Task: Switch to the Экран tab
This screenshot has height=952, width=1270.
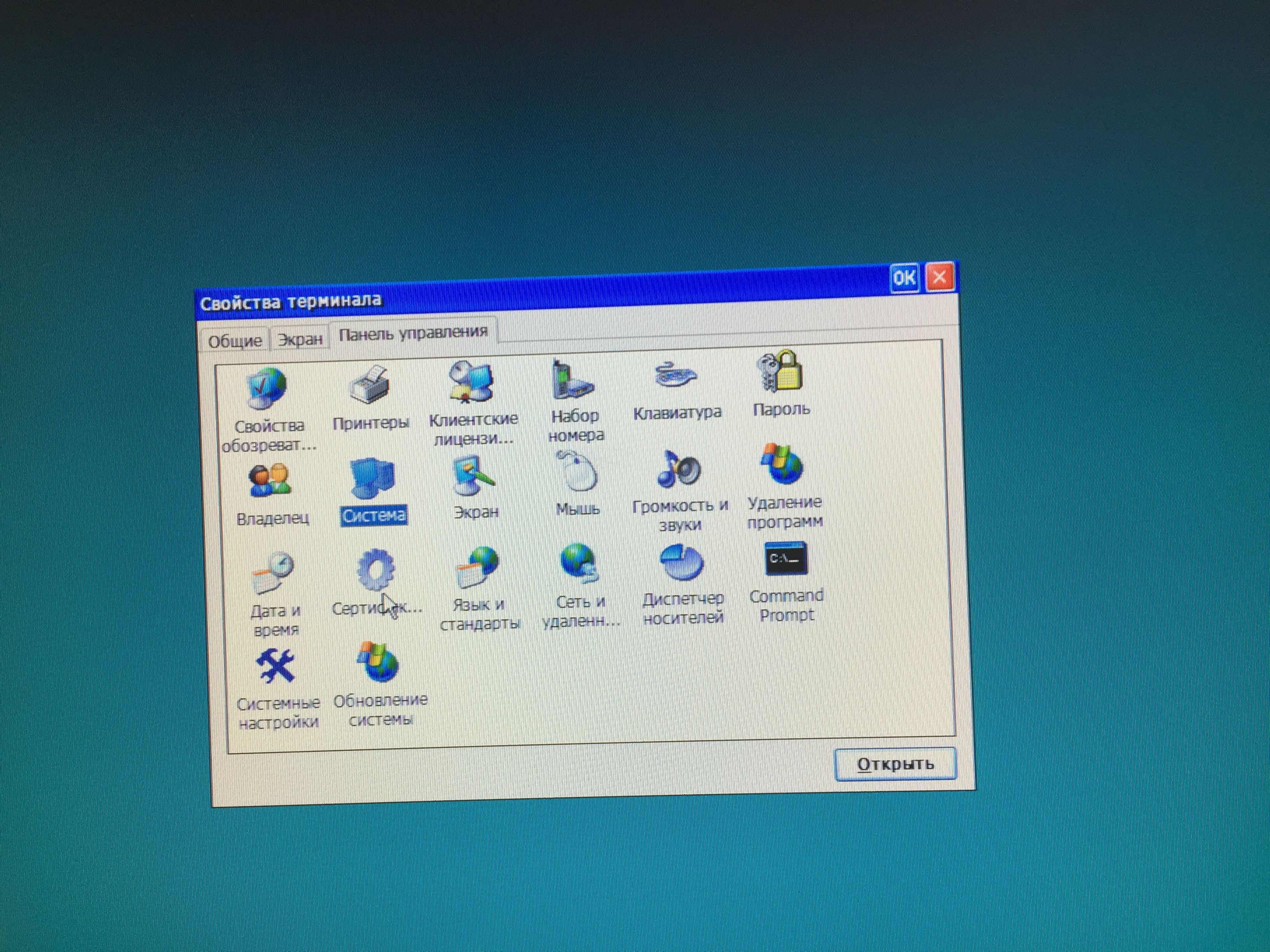Action: [300, 340]
